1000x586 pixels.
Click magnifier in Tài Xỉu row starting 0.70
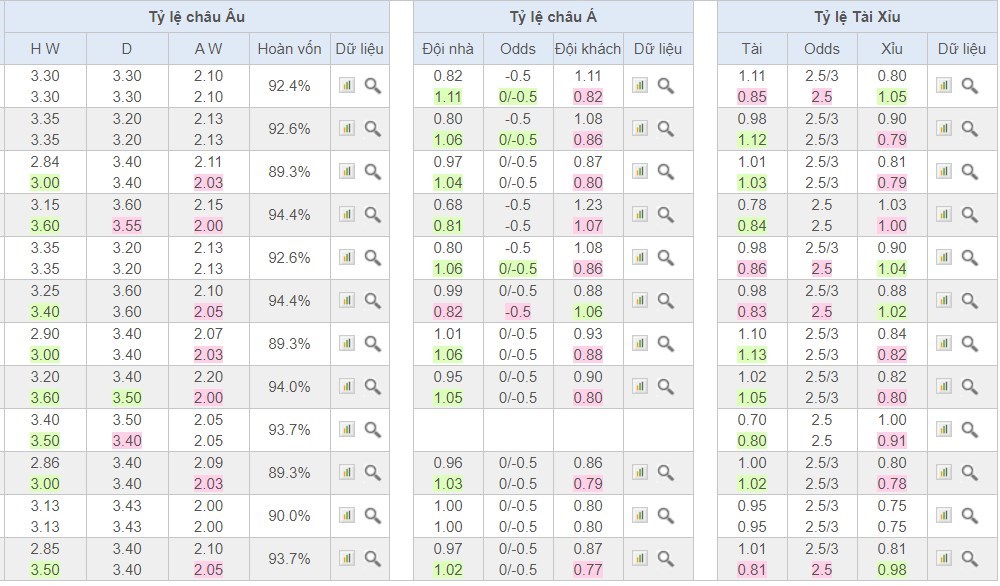click(969, 430)
